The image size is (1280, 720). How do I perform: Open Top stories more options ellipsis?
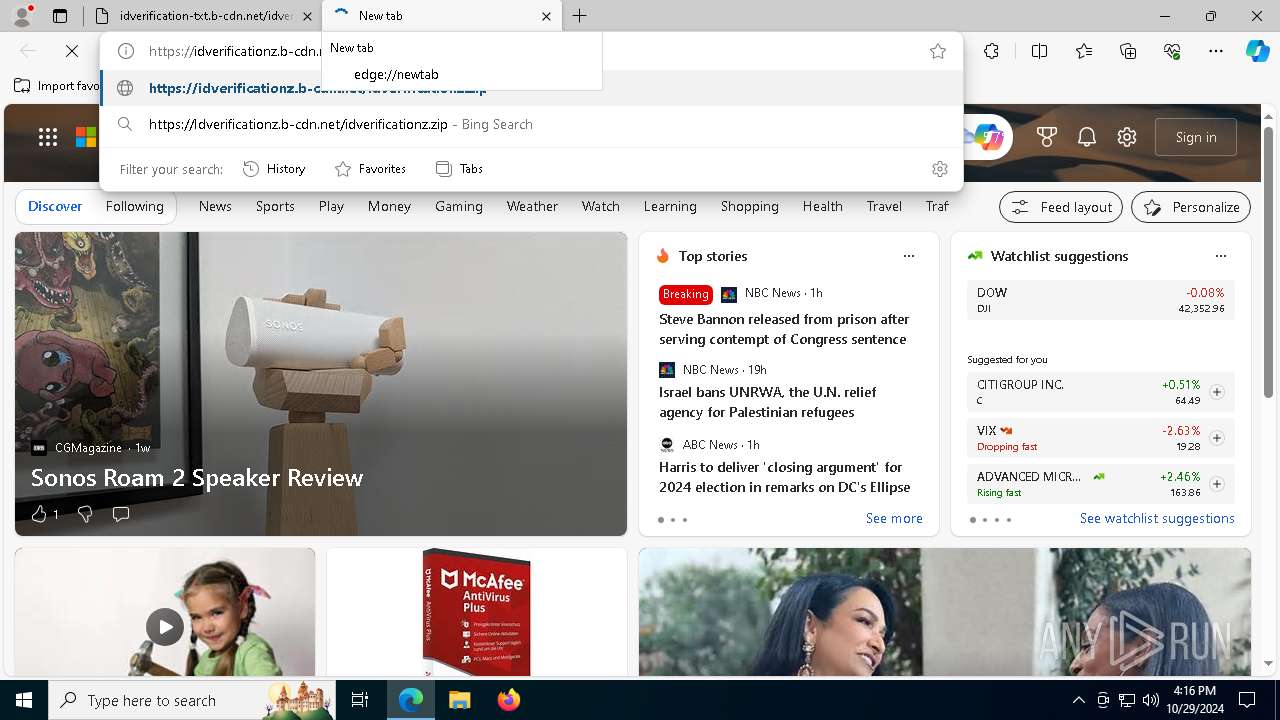[x=909, y=256]
